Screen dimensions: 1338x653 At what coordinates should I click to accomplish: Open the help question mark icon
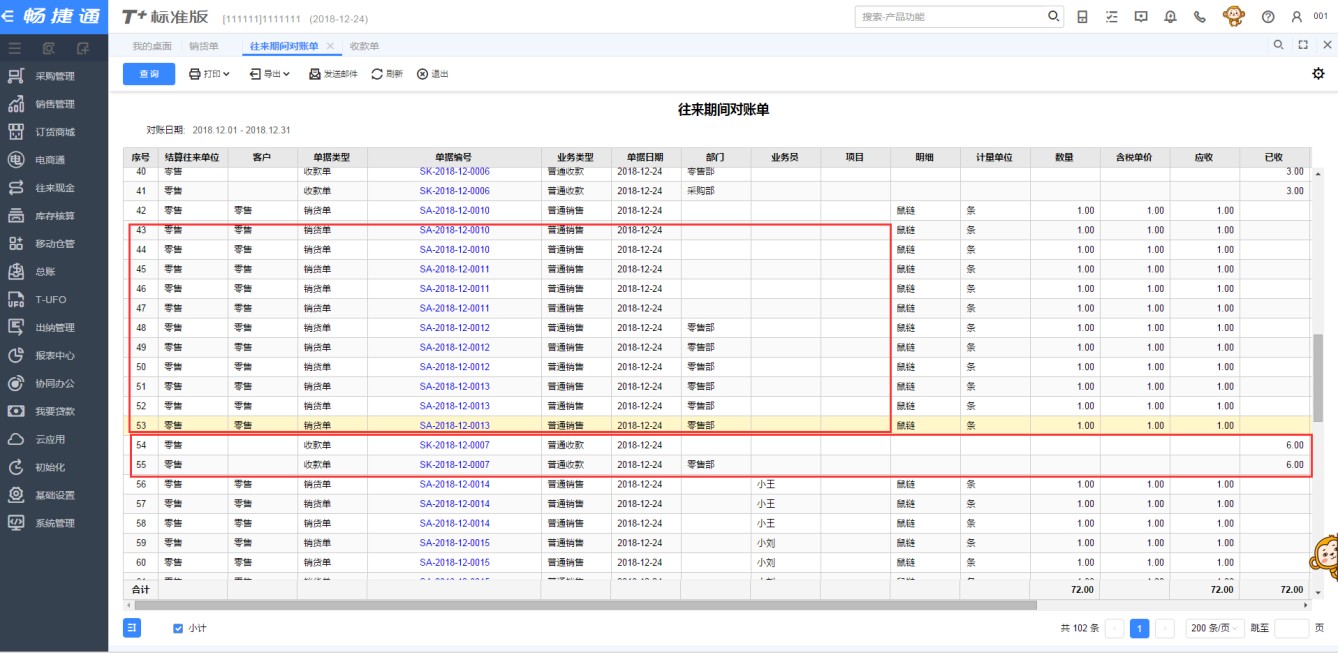pos(1268,17)
